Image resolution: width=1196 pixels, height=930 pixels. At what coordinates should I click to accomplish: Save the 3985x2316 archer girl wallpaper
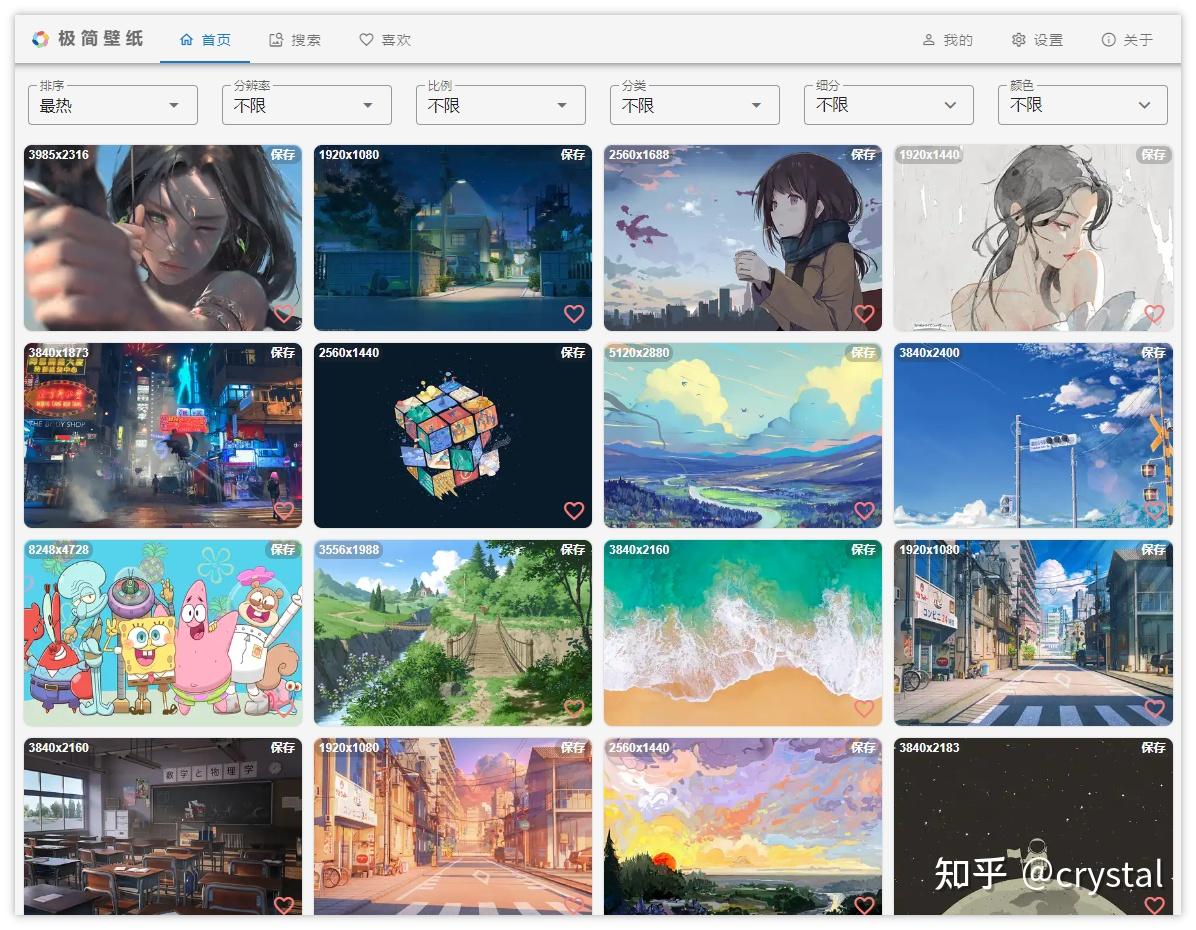[283, 155]
